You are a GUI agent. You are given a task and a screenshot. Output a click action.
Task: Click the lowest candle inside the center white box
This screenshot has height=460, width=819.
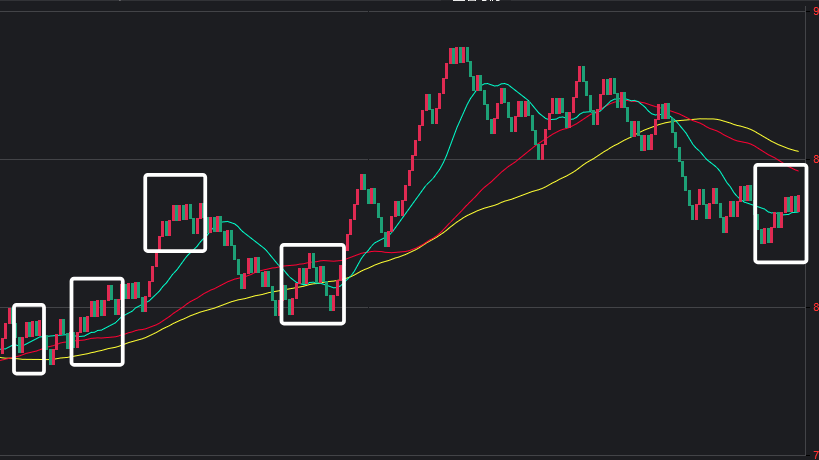click(290, 307)
